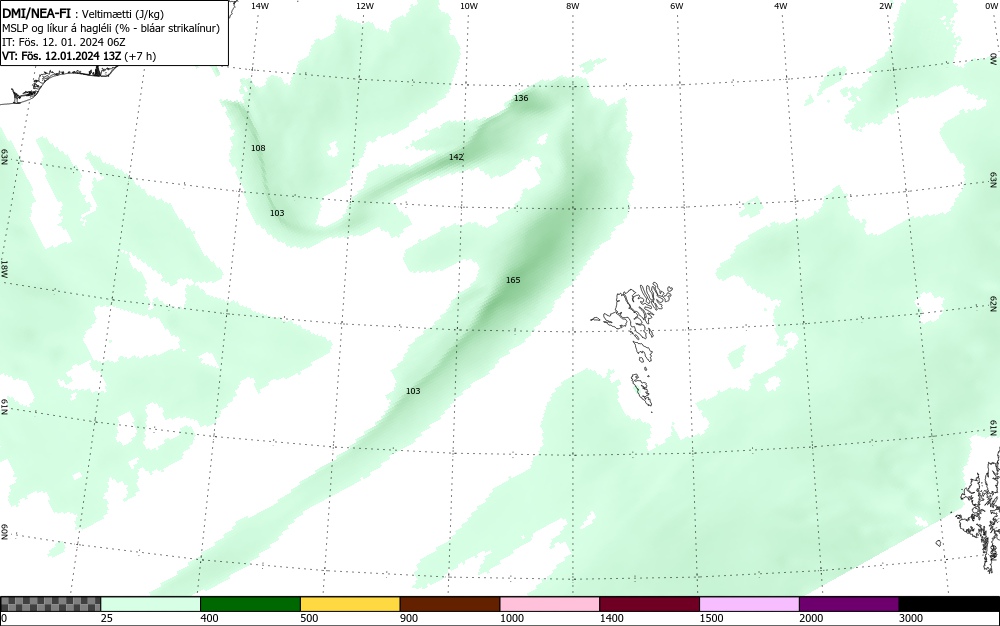Click the Shetland coastline outline
The image size is (1000, 626).
[980, 509]
